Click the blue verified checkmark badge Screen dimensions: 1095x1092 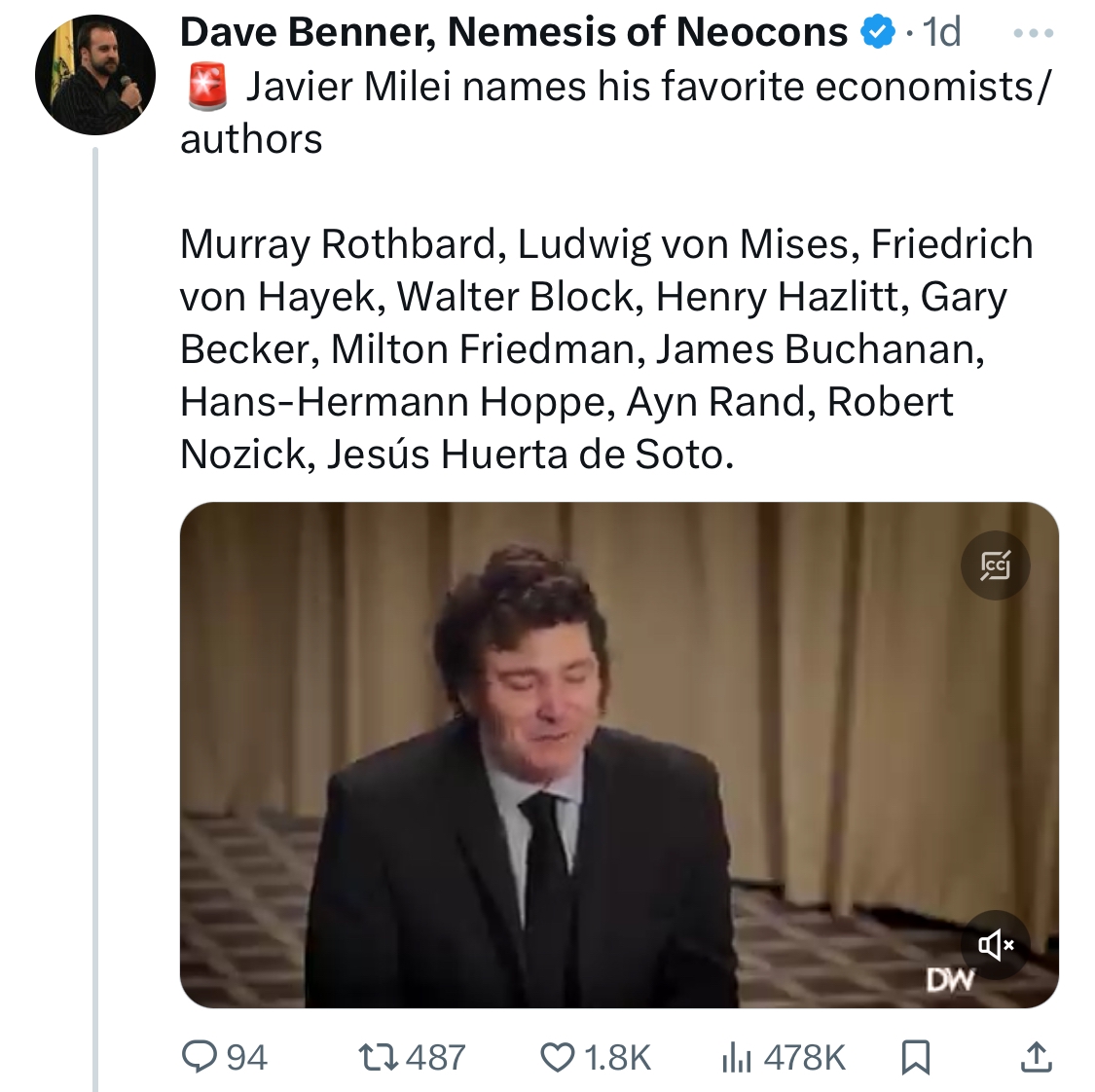click(878, 33)
